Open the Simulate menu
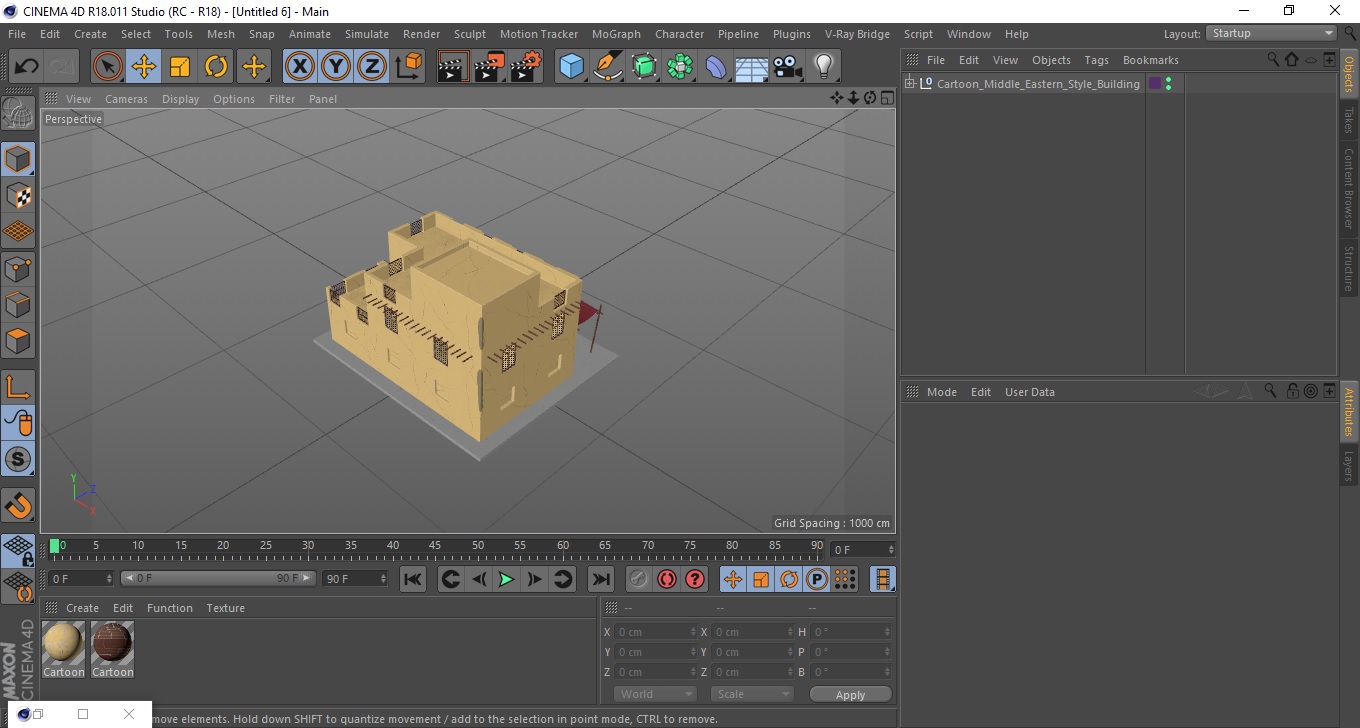Image resolution: width=1360 pixels, height=728 pixels. tap(367, 34)
